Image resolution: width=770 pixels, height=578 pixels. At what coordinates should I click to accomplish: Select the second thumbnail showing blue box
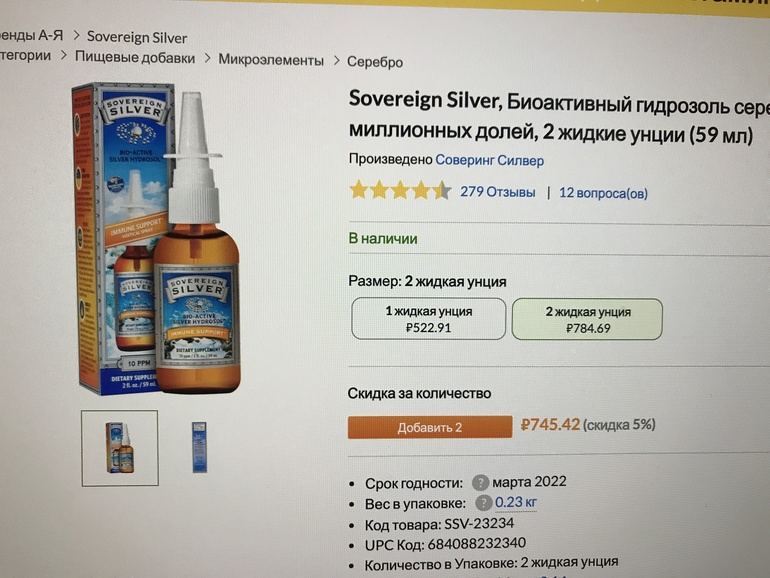pos(199,447)
